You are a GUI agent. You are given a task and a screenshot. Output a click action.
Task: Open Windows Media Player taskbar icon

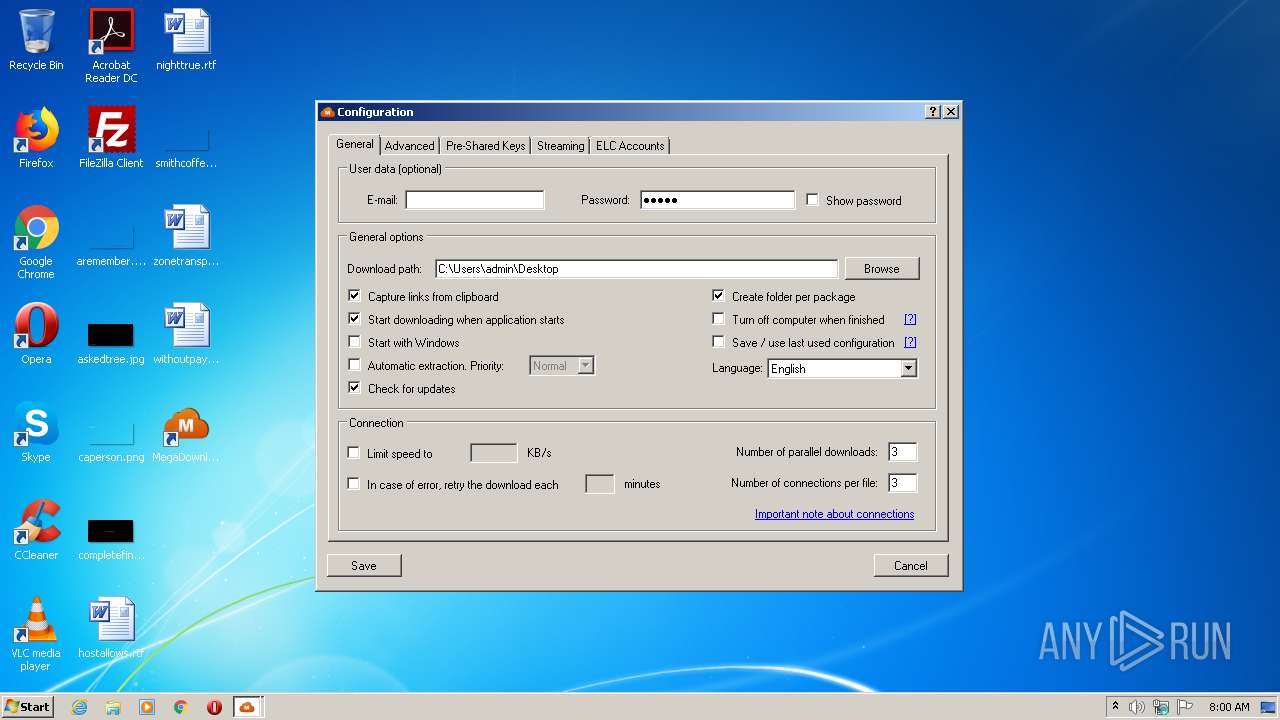tap(147, 707)
